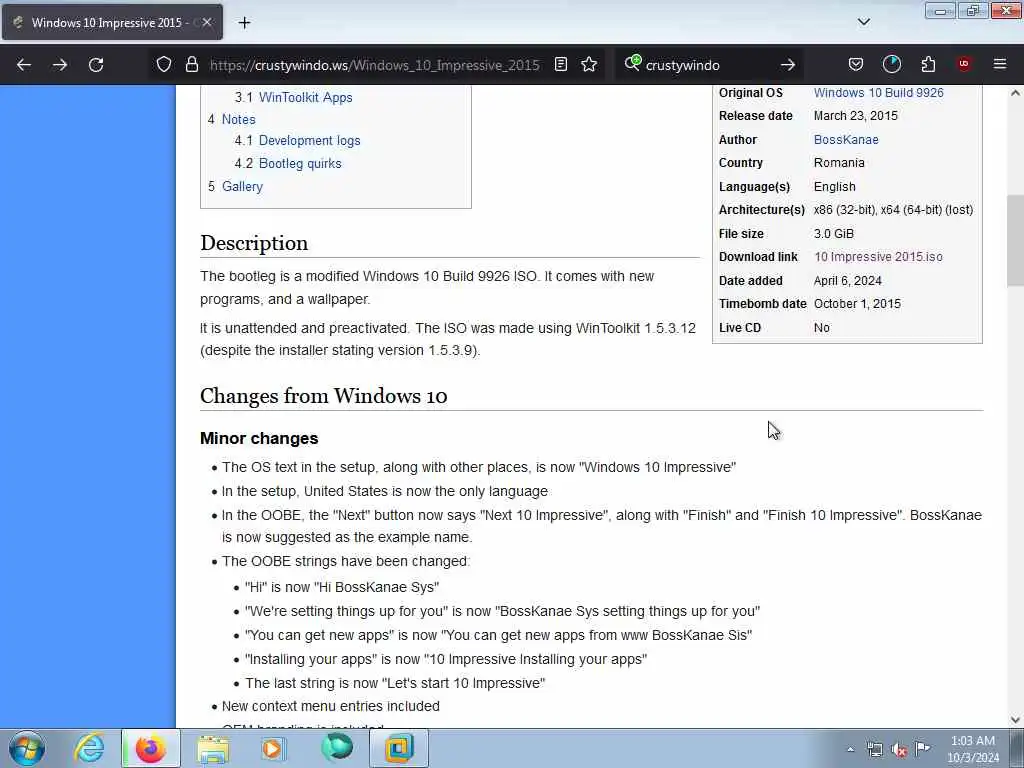Image resolution: width=1024 pixels, height=768 pixels.
Task: Open the VirtualBox-style blue square taskbar app
Action: click(399, 748)
